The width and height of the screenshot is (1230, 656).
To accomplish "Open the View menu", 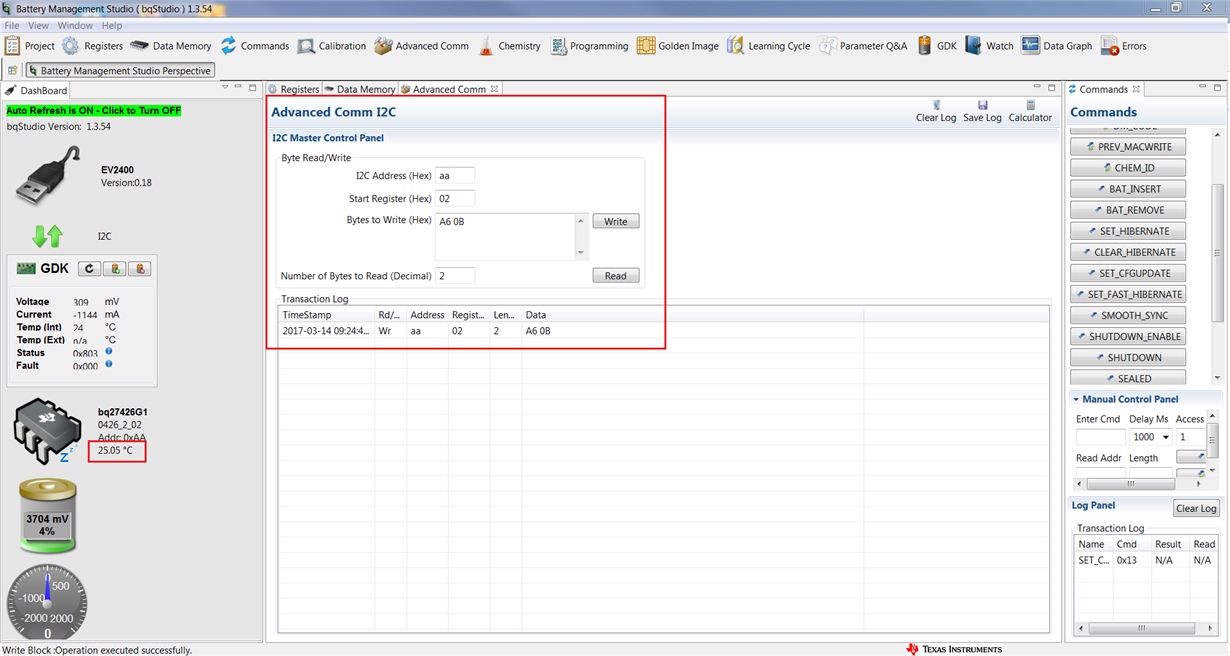I will click(x=38, y=25).
